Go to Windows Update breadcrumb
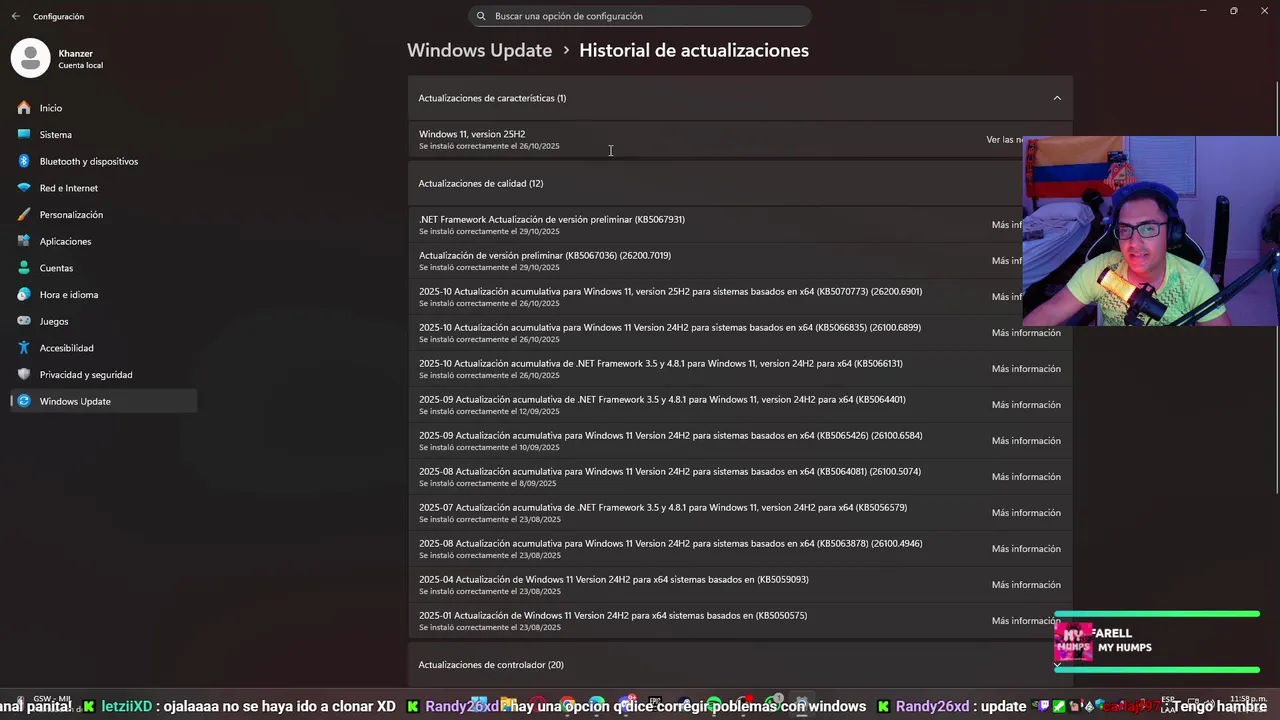The height and width of the screenshot is (720, 1280). [x=479, y=50]
